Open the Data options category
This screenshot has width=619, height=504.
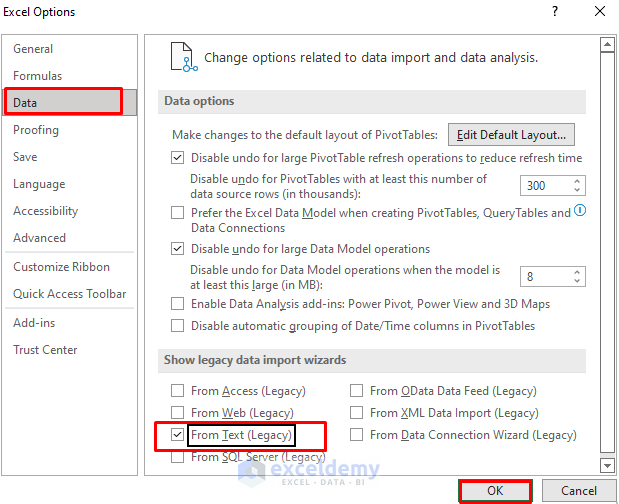click(27, 102)
